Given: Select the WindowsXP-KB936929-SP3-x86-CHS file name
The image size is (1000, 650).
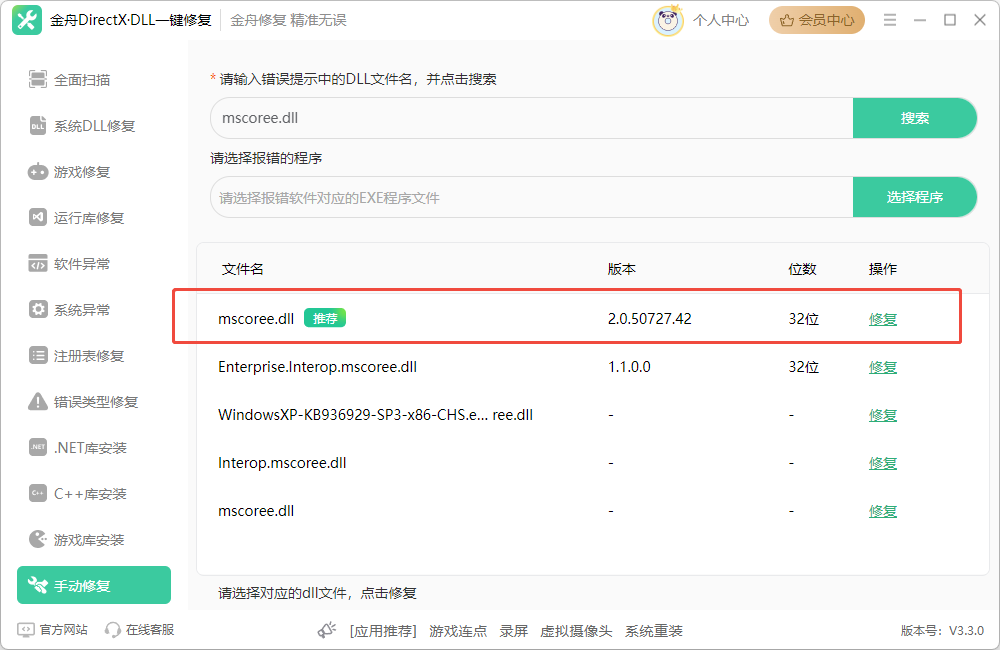Looking at the screenshot, I should (x=376, y=415).
